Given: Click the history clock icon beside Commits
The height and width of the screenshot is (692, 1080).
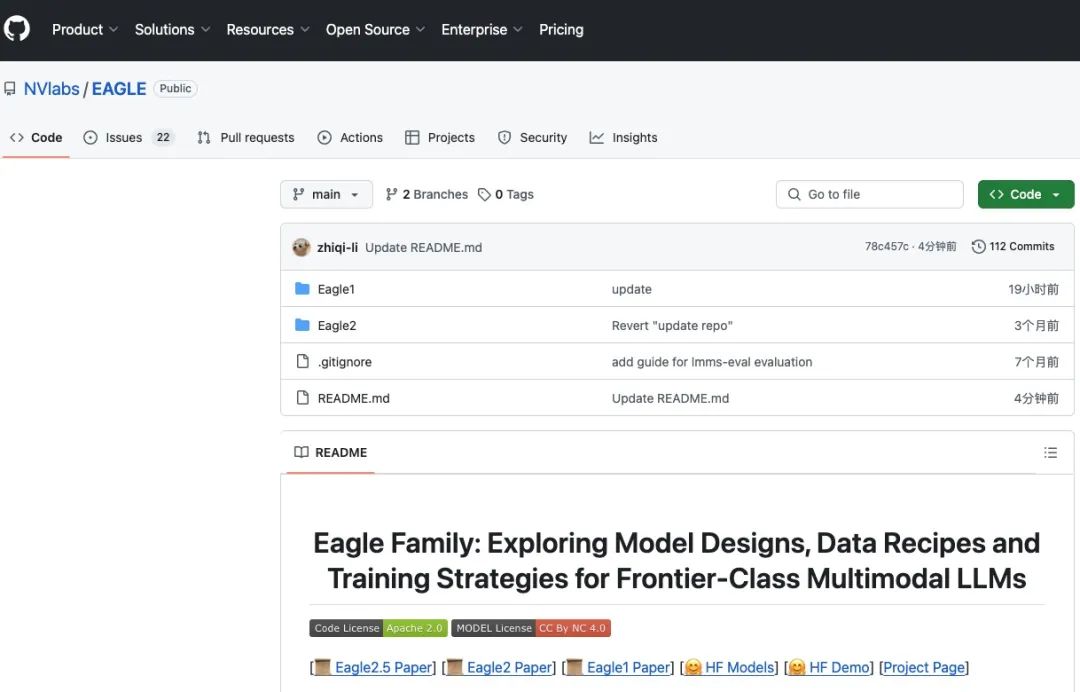Looking at the screenshot, I should click(978, 247).
